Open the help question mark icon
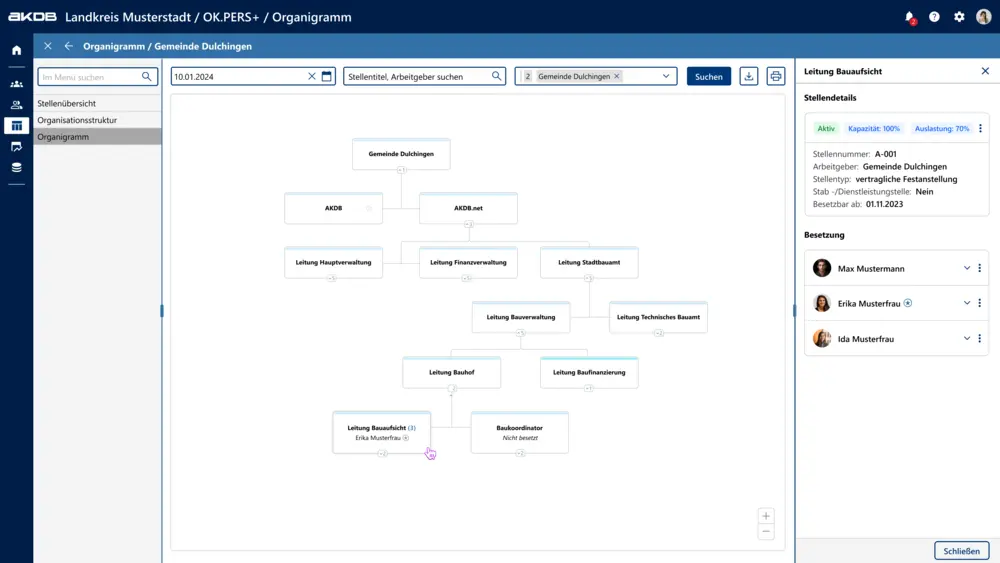 pyautogui.click(x=934, y=17)
